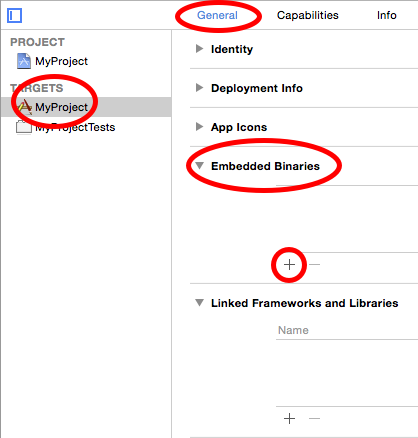Open the Capabilities tab

pos(308,15)
